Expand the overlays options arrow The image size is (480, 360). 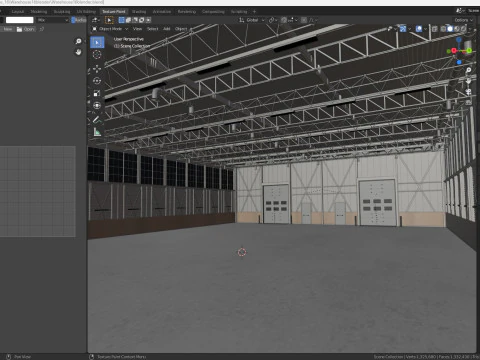pos(426,29)
